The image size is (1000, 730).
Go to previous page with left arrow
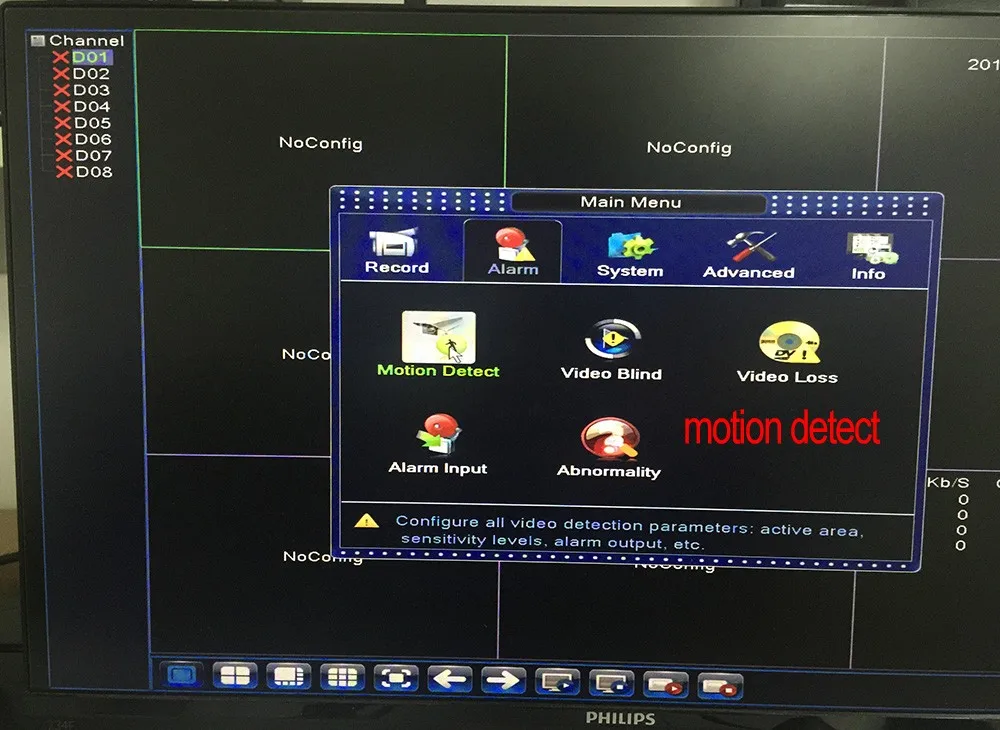[450, 679]
